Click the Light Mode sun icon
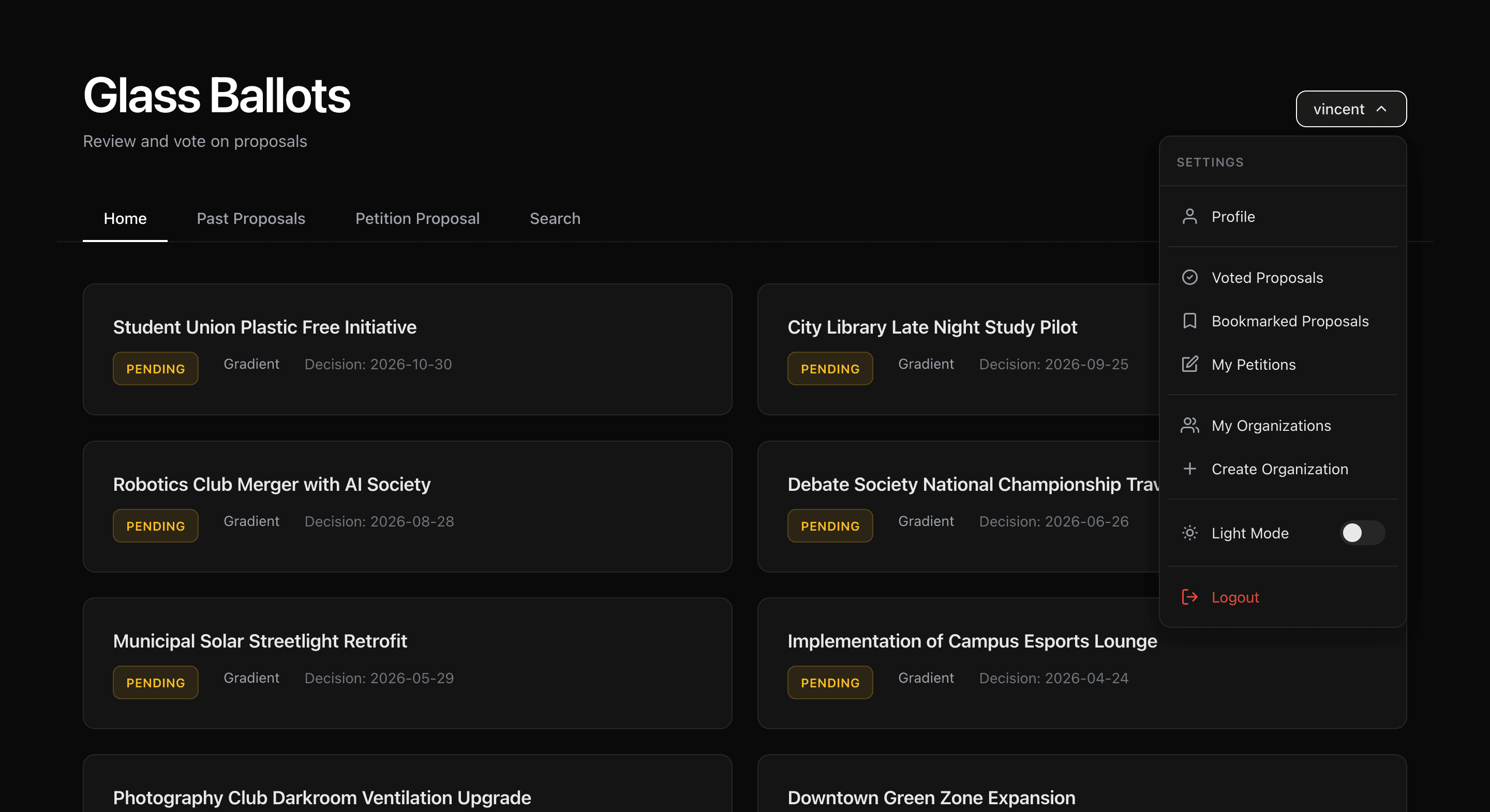The width and height of the screenshot is (1490, 812). tap(1189, 533)
